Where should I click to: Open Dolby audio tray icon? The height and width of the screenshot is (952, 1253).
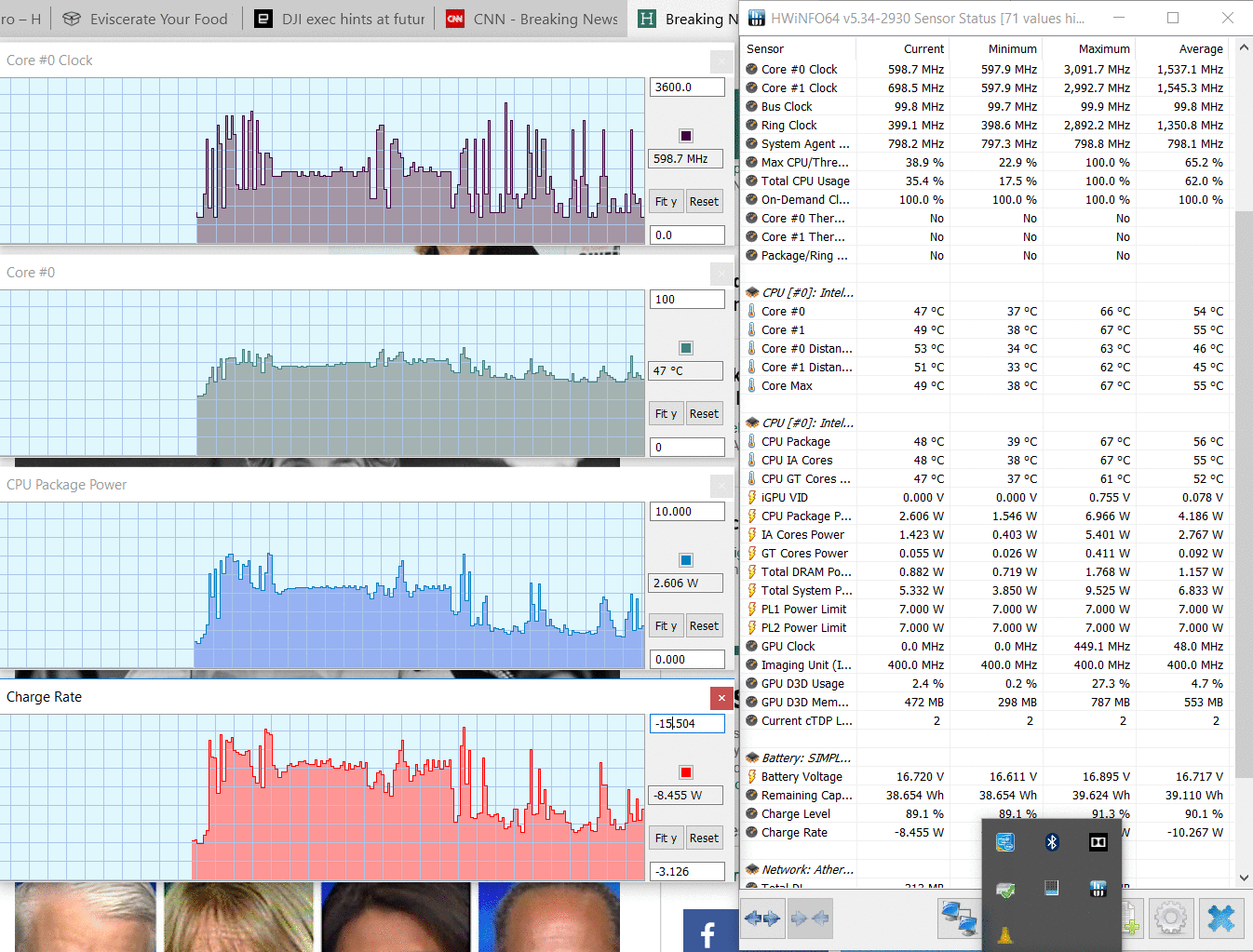(1098, 842)
